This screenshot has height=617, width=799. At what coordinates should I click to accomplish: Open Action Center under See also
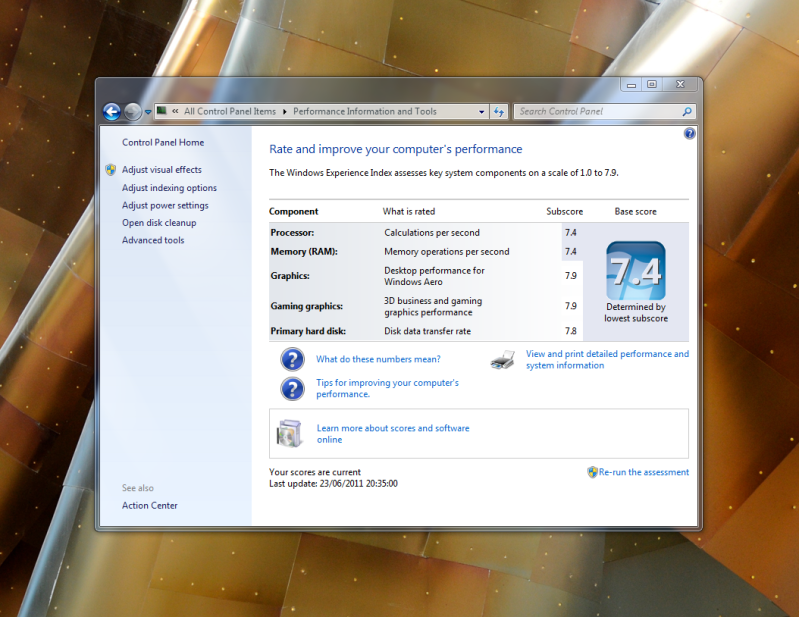(150, 505)
